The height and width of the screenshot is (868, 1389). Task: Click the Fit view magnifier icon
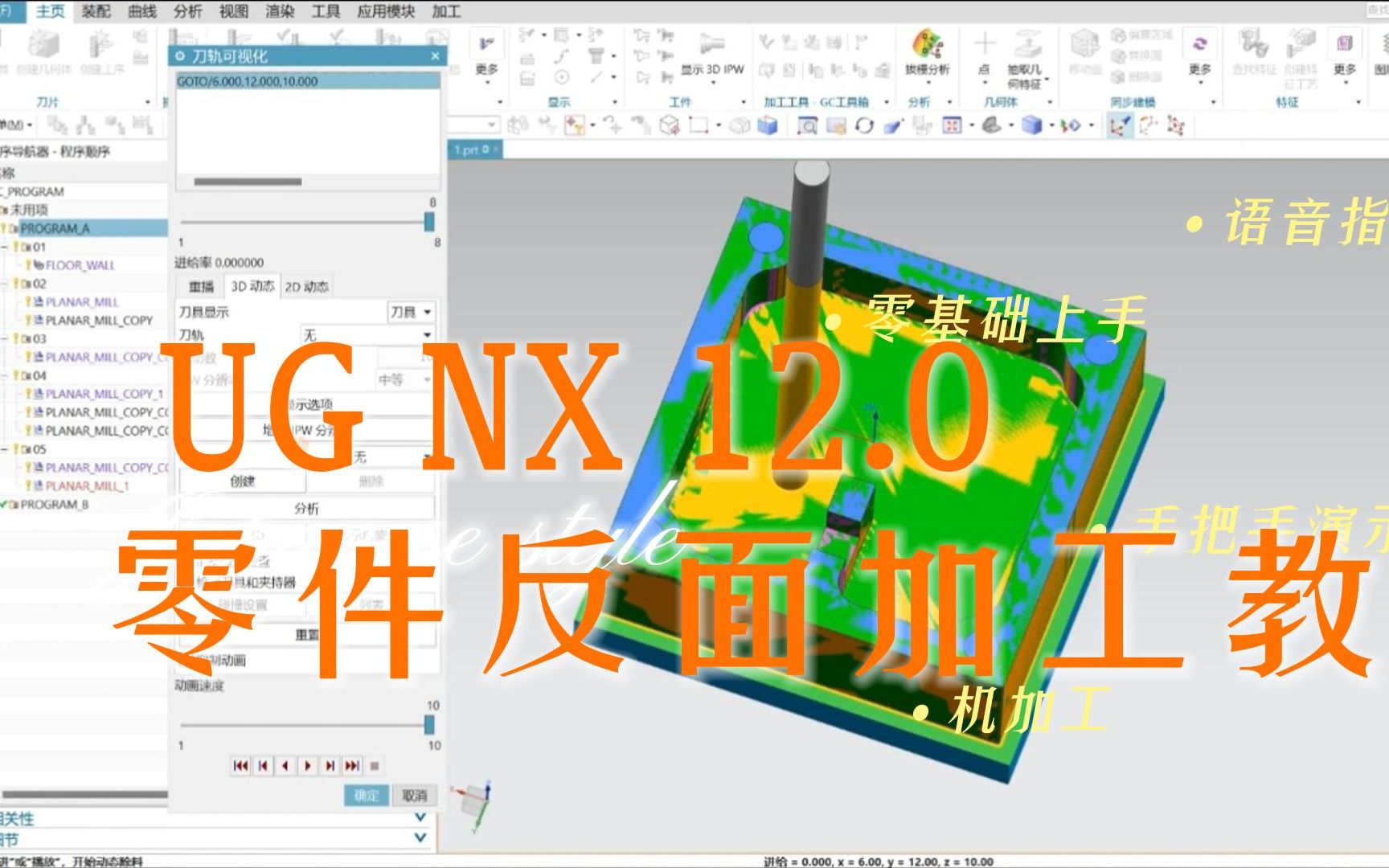pos(807,125)
